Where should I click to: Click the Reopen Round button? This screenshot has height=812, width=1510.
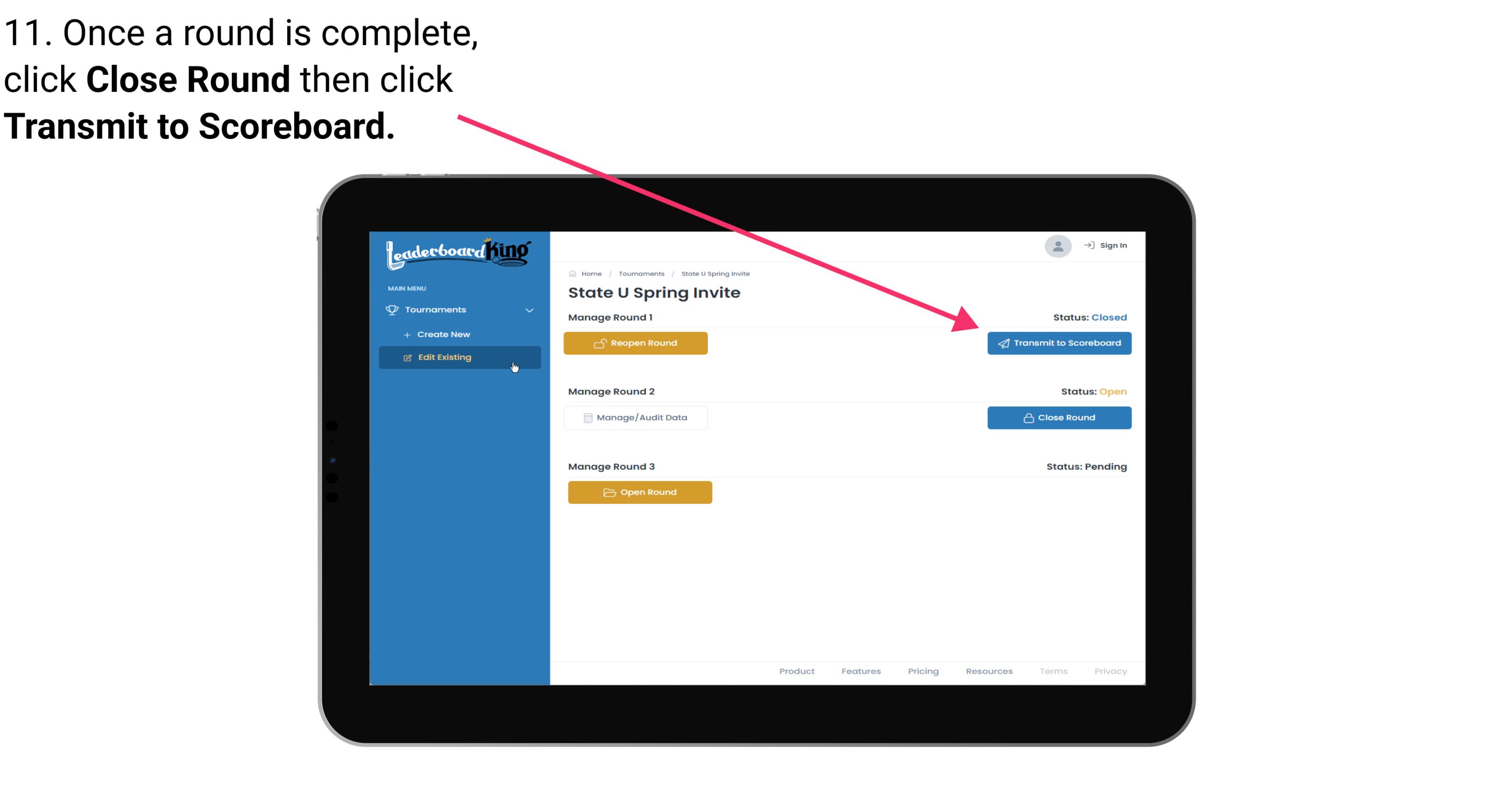pyautogui.click(x=637, y=343)
